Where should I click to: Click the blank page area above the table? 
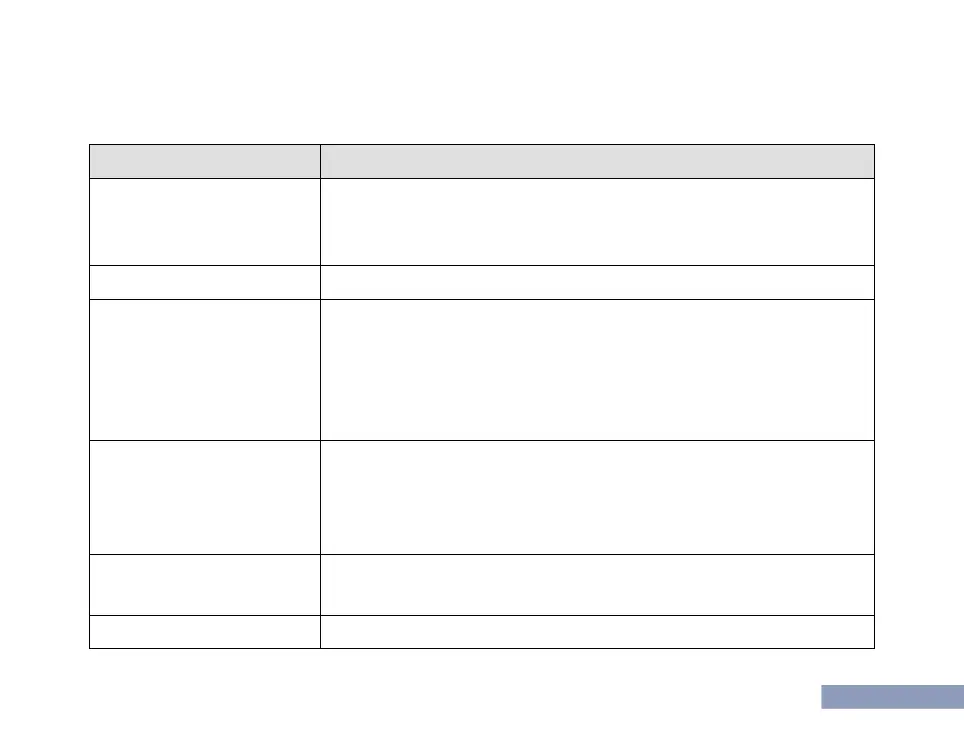point(482,72)
